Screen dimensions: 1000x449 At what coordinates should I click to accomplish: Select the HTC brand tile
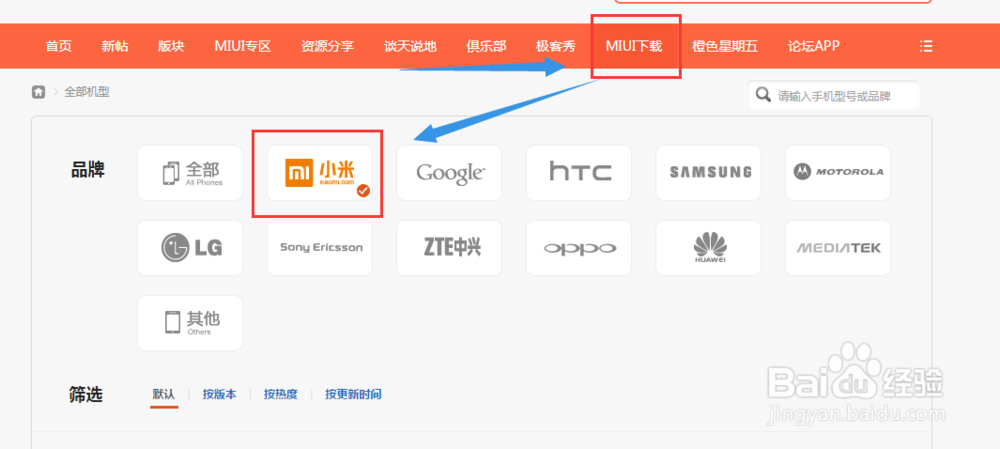578,173
